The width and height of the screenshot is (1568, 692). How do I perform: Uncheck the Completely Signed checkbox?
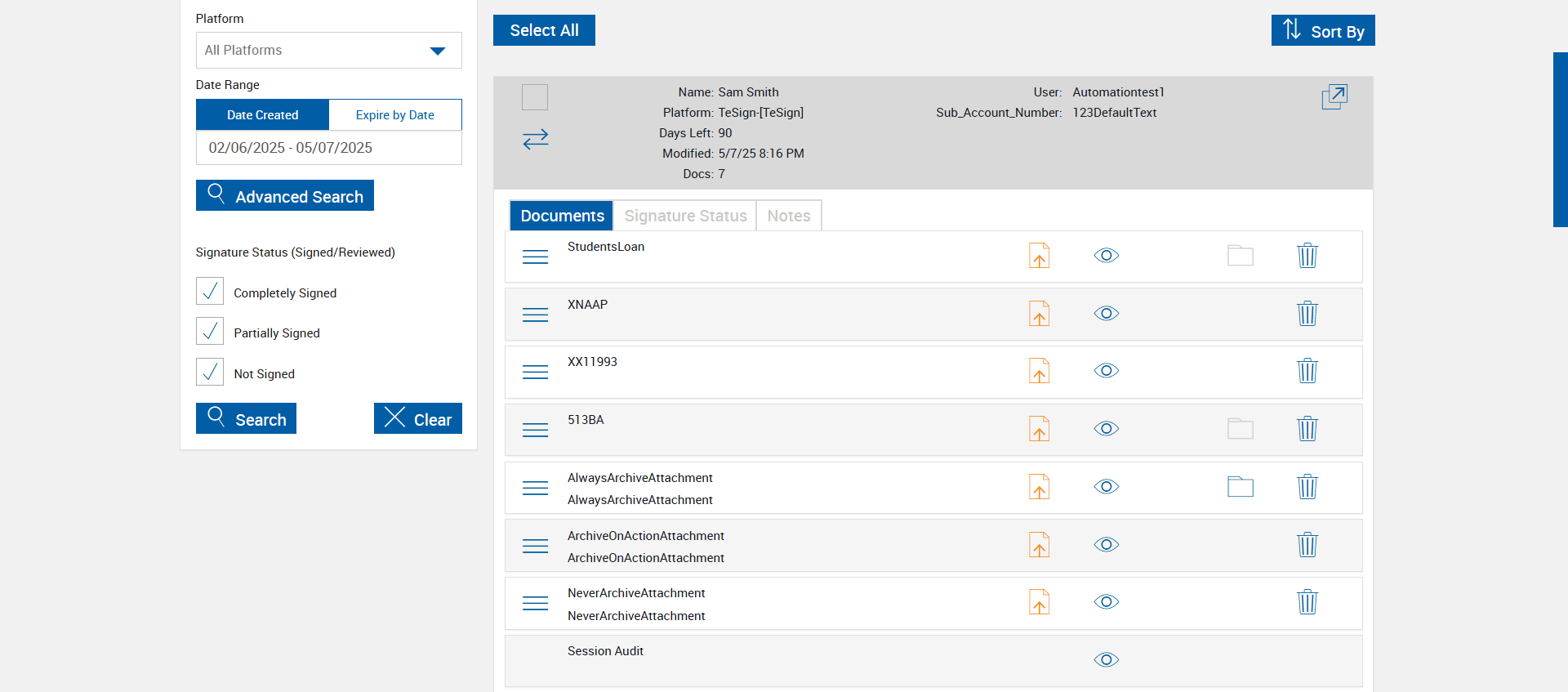(x=210, y=291)
